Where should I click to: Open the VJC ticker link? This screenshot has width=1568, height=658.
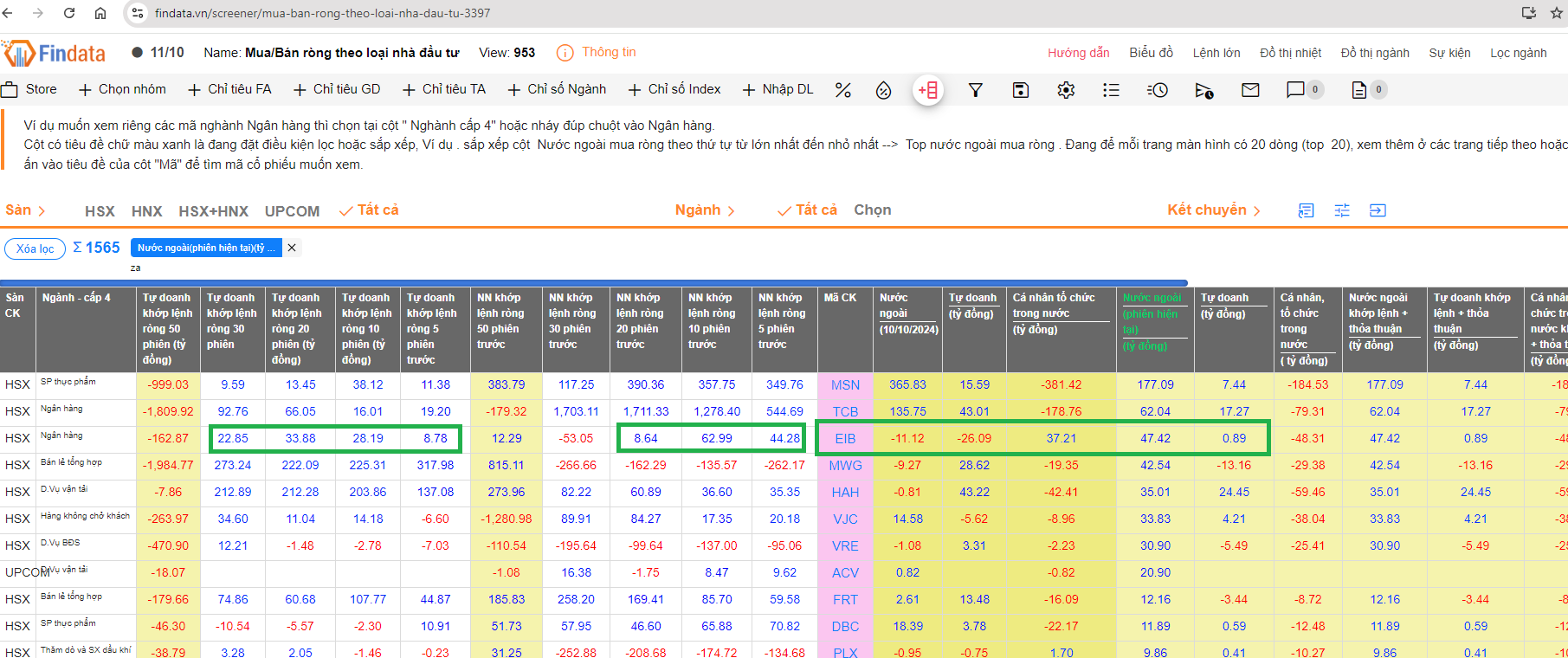click(x=845, y=519)
